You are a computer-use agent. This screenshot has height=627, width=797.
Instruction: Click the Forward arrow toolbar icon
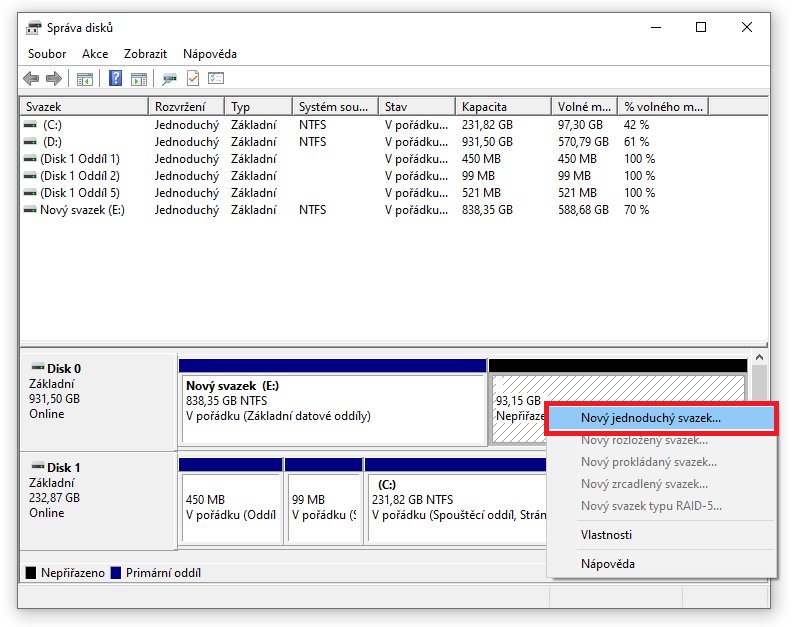(53, 78)
